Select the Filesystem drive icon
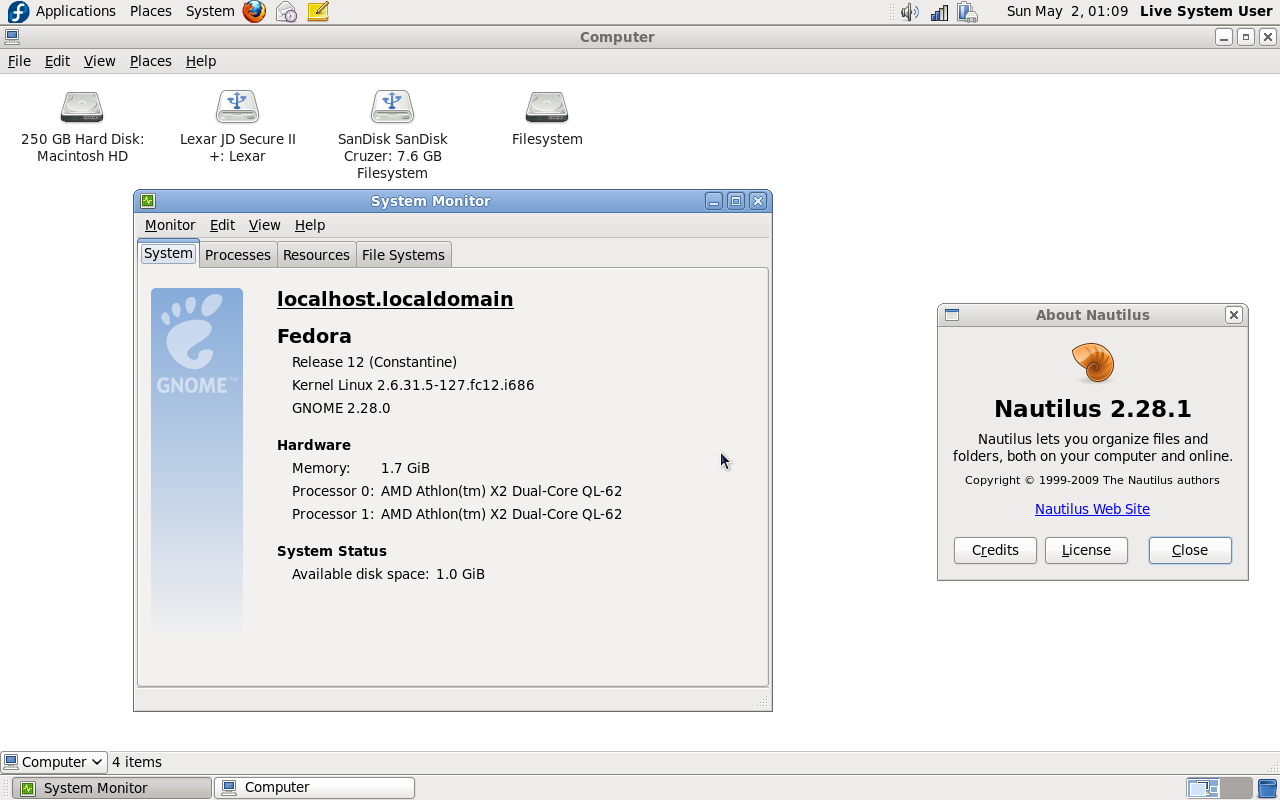The height and width of the screenshot is (800, 1280). [x=547, y=107]
